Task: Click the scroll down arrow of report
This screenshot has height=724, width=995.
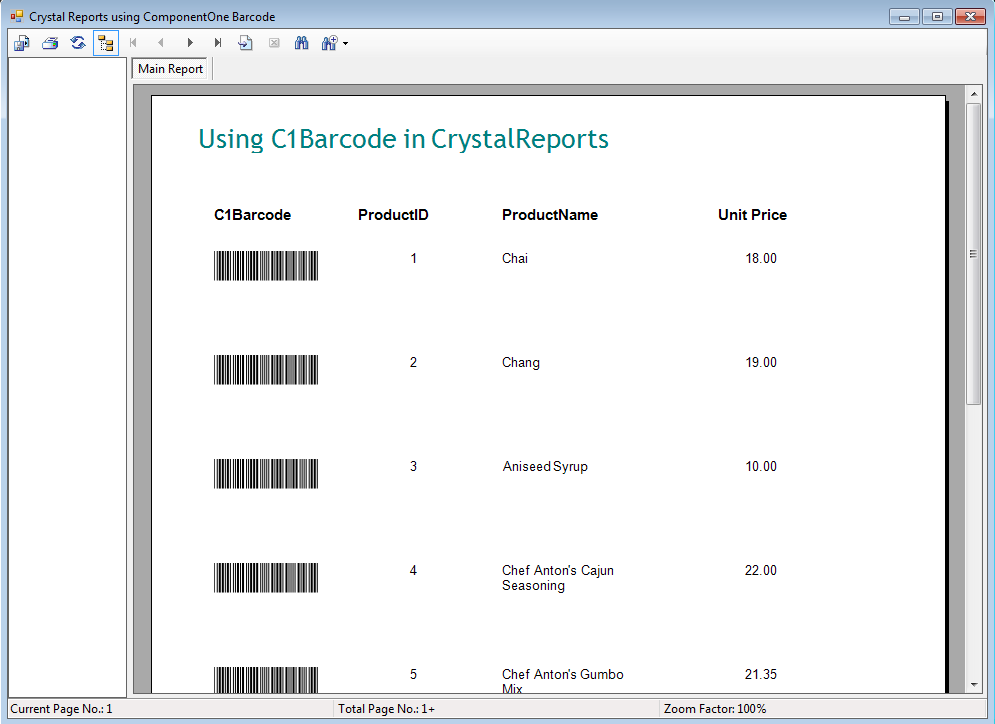Action: pyautogui.click(x=974, y=684)
